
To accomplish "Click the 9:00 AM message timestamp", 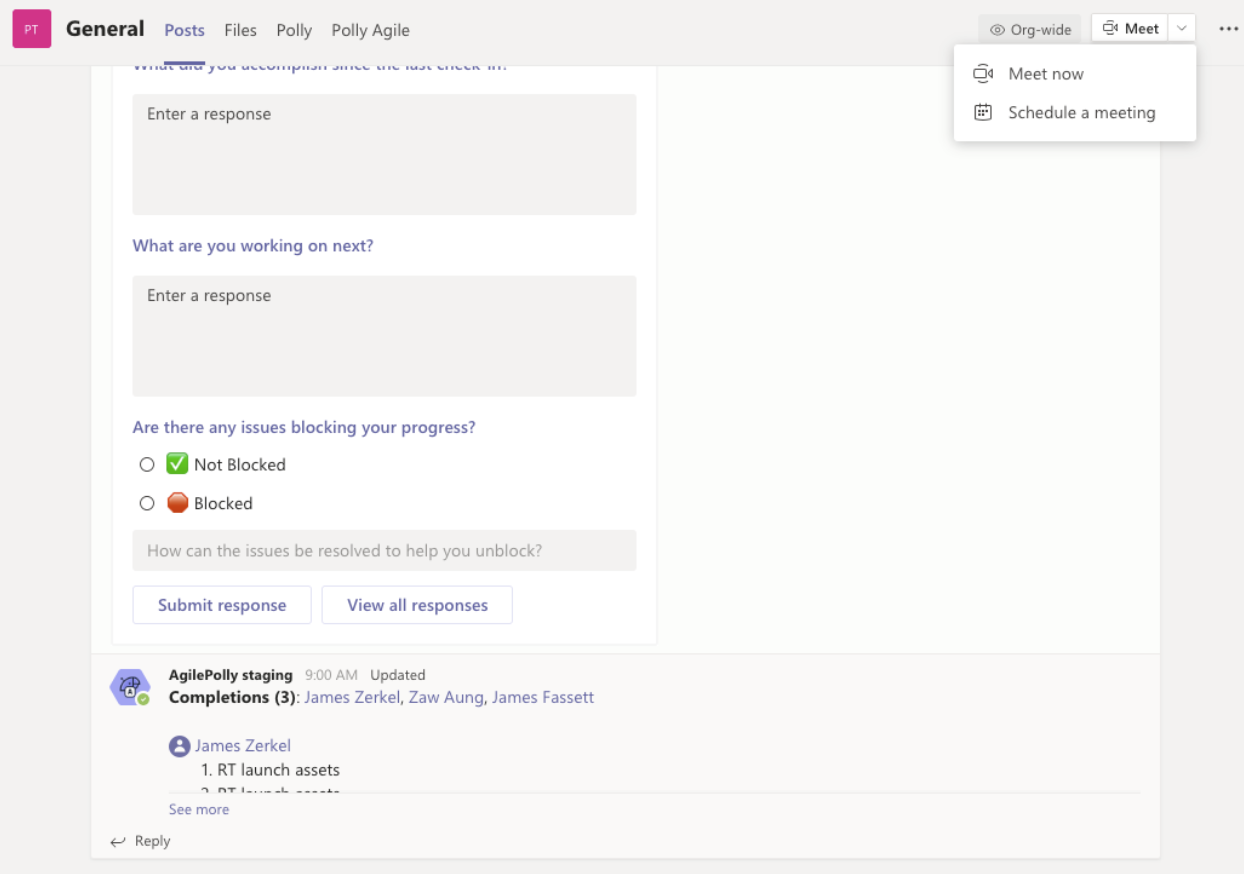I will pyautogui.click(x=331, y=675).
